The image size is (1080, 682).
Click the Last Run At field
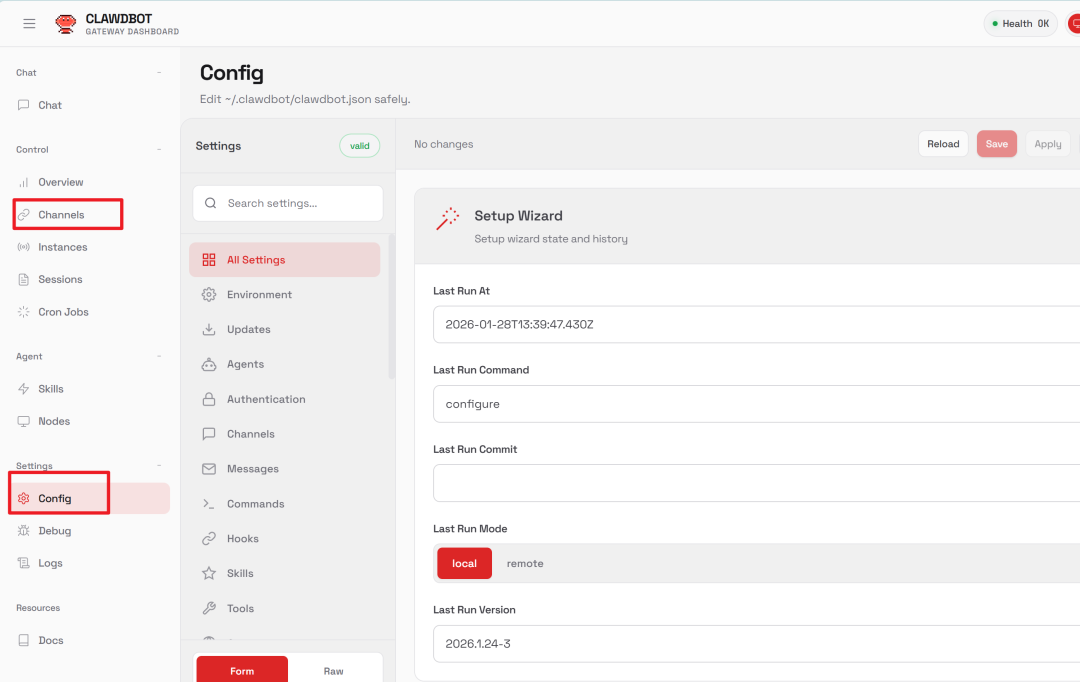click(x=756, y=324)
